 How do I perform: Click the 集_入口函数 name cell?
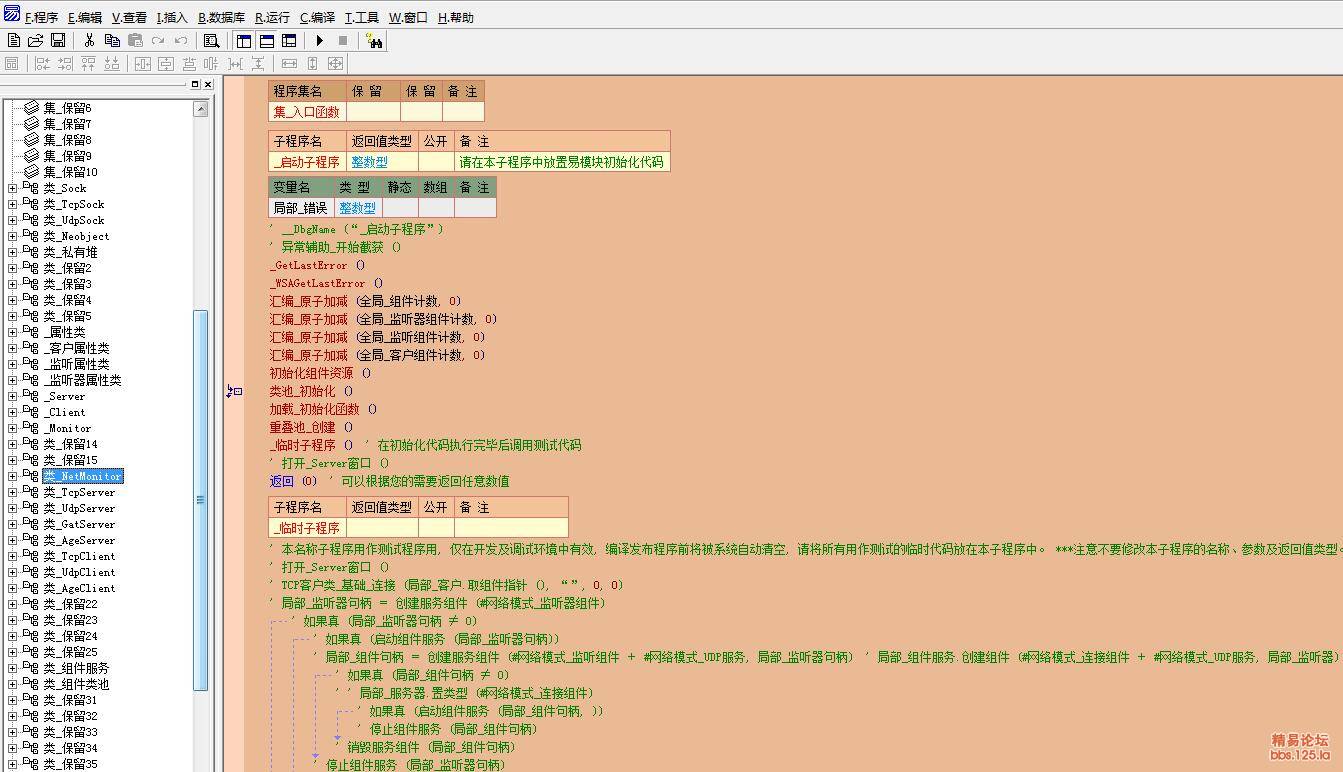307,112
